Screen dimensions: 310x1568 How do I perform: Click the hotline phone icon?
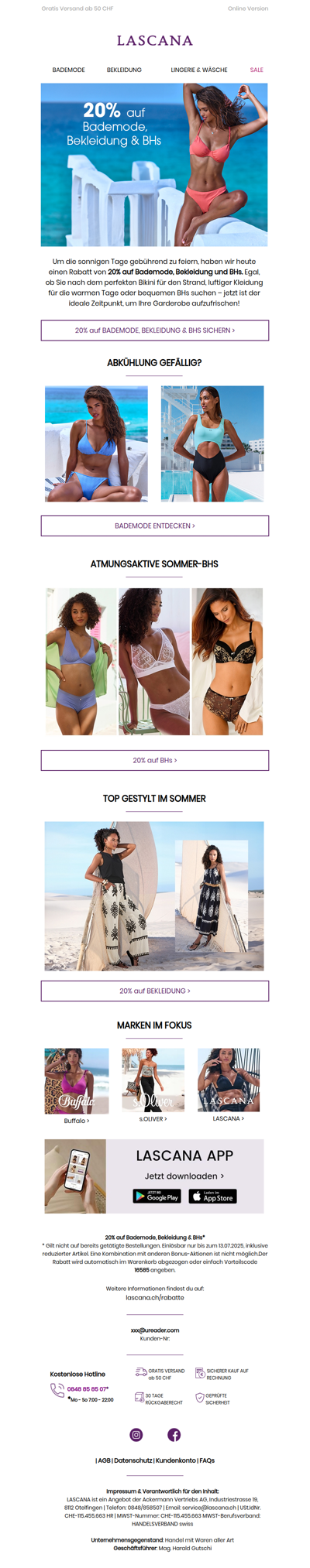(x=57, y=1391)
